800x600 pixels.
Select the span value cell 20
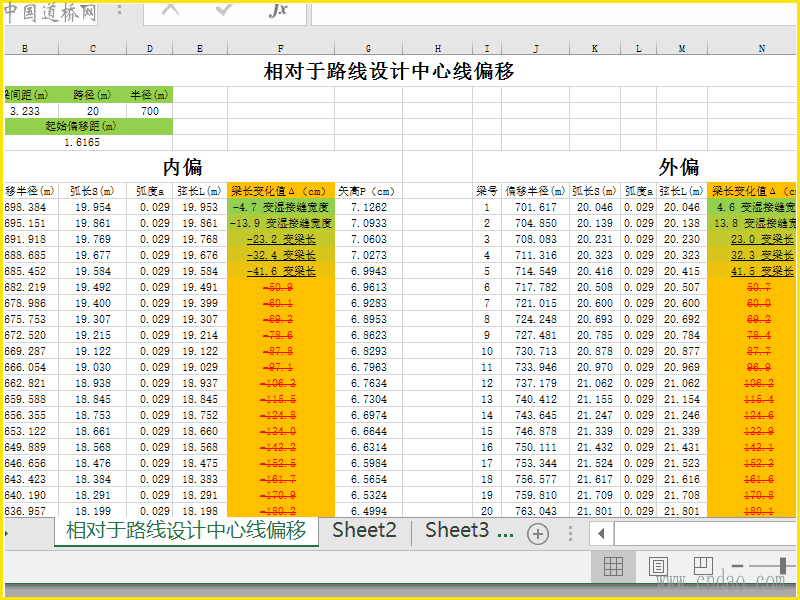point(92,111)
